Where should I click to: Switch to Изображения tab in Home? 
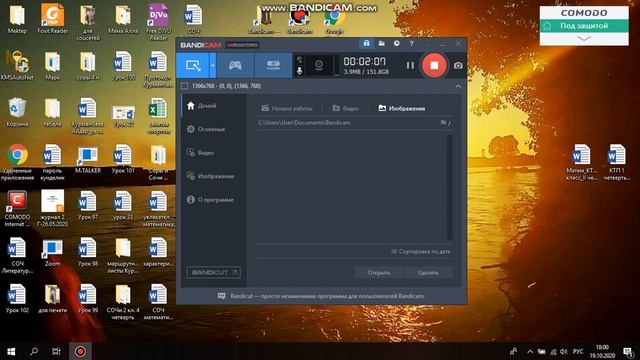click(402, 108)
